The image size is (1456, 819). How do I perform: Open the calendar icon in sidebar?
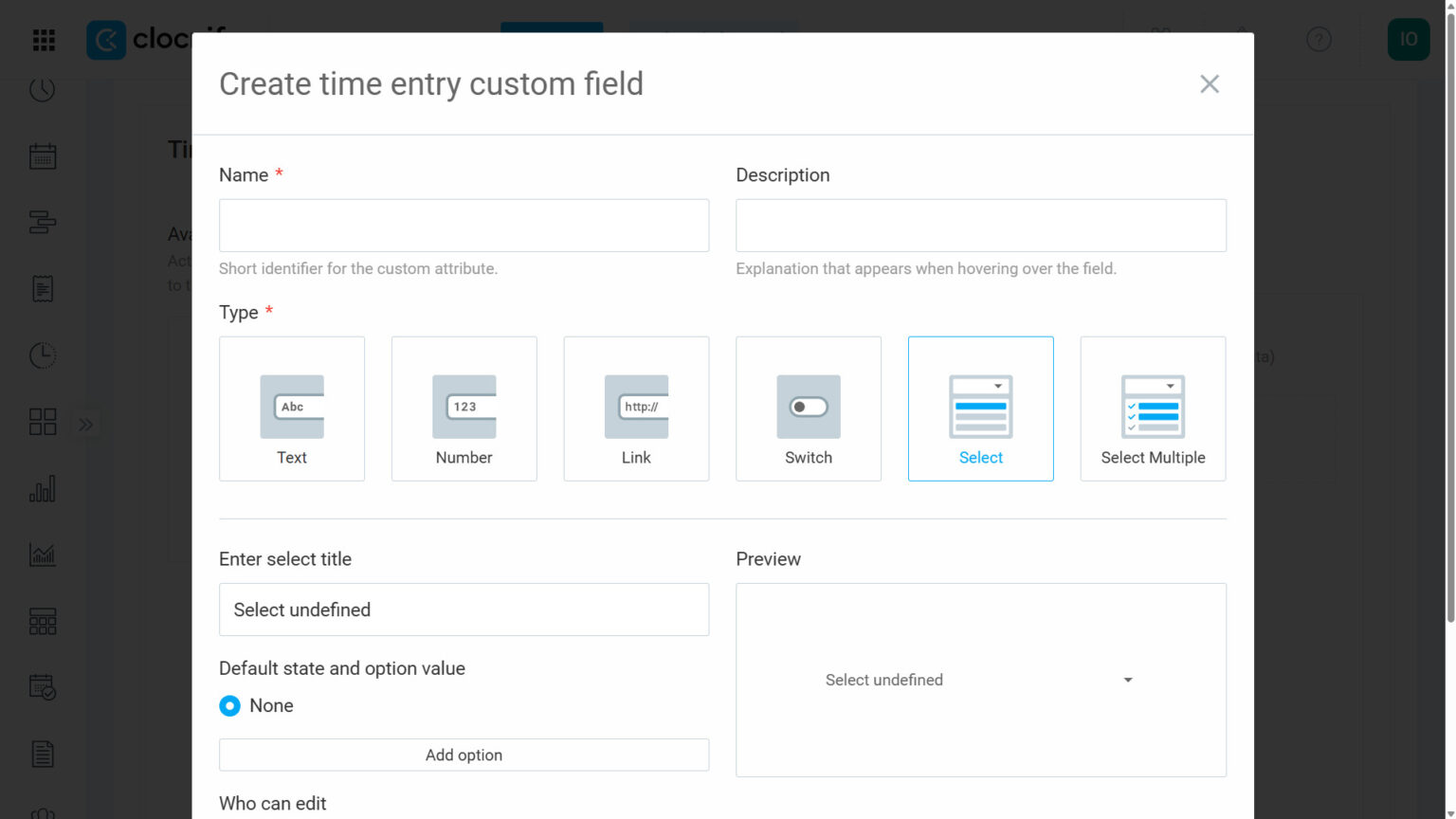[43, 156]
